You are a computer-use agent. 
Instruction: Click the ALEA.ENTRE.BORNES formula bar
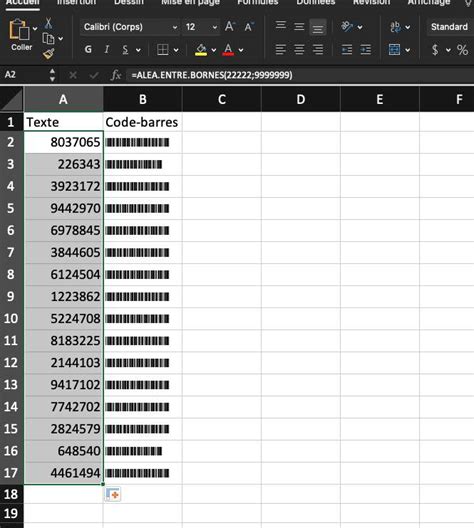coord(300,75)
